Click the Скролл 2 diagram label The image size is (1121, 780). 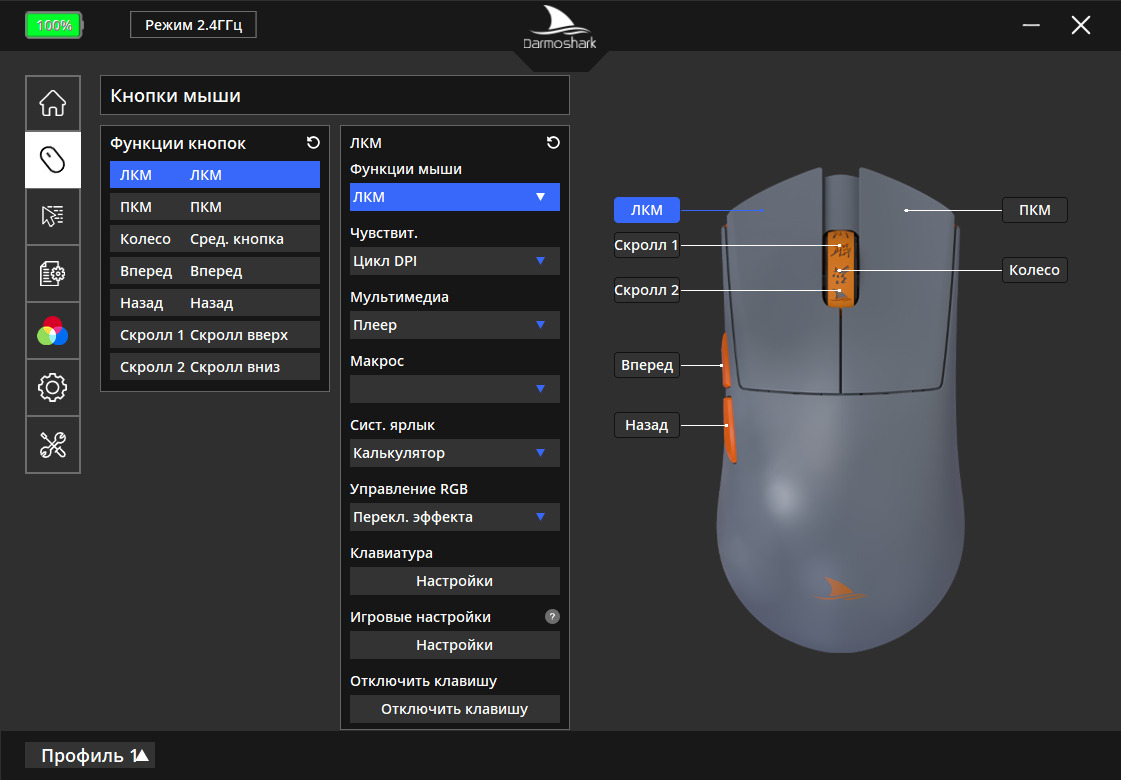647,290
